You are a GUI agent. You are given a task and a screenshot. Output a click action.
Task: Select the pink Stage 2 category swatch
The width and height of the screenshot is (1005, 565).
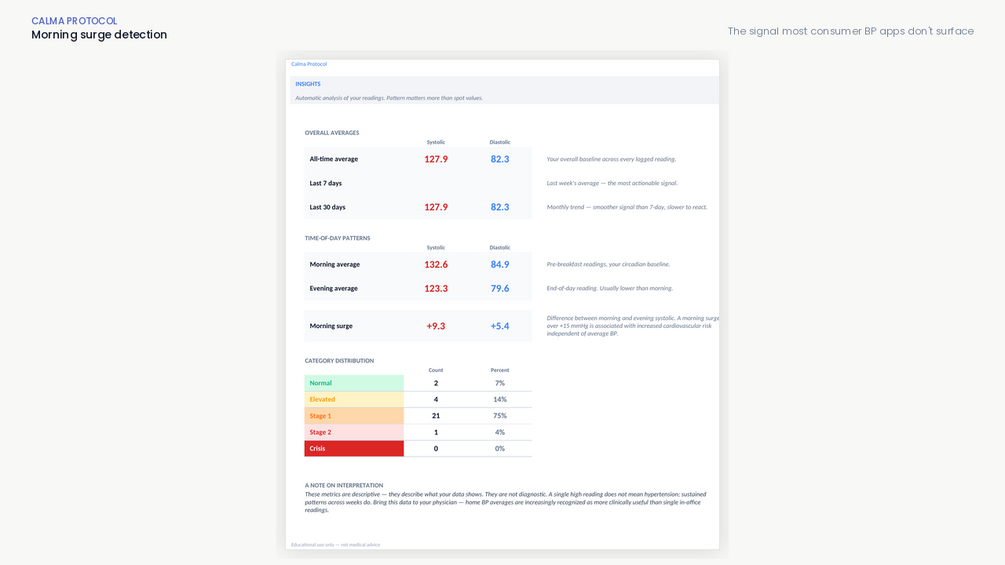pyautogui.click(x=354, y=432)
